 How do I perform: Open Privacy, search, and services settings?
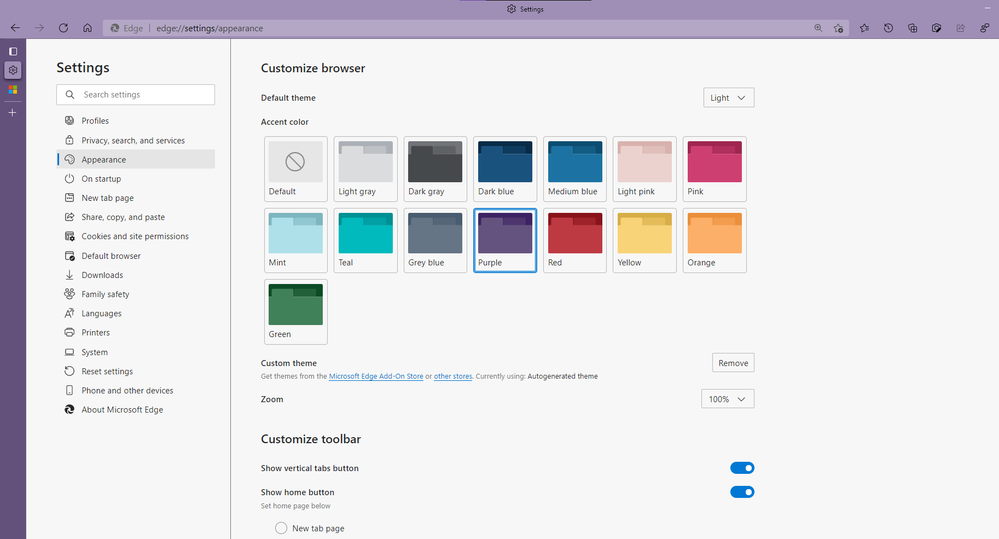click(133, 141)
